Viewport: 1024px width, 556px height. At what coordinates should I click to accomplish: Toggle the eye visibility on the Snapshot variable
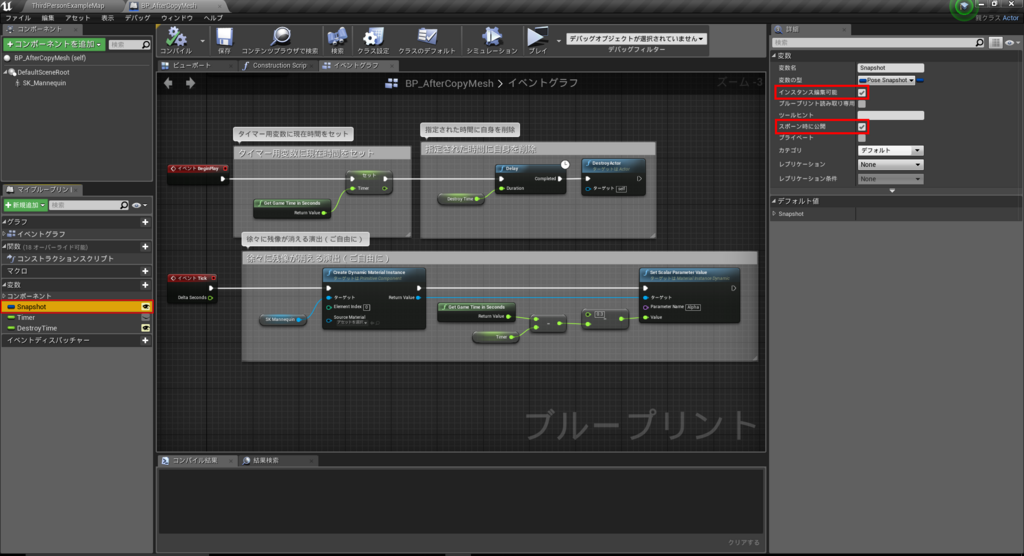(x=146, y=306)
